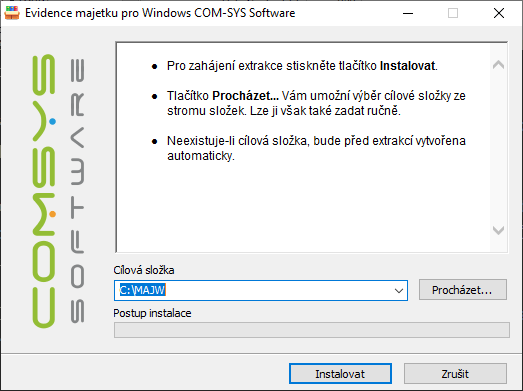This screenshot has width=523, height=391.
Task: Click the green COMSYS logo lettering
Action: [x=44, y=191]
